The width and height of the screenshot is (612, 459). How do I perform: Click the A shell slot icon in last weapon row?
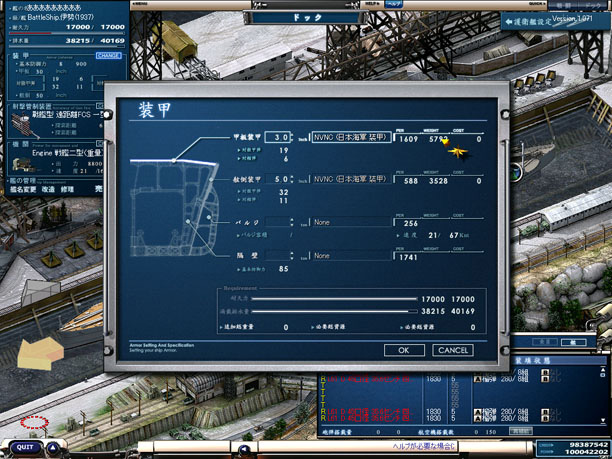click(477, 418)
